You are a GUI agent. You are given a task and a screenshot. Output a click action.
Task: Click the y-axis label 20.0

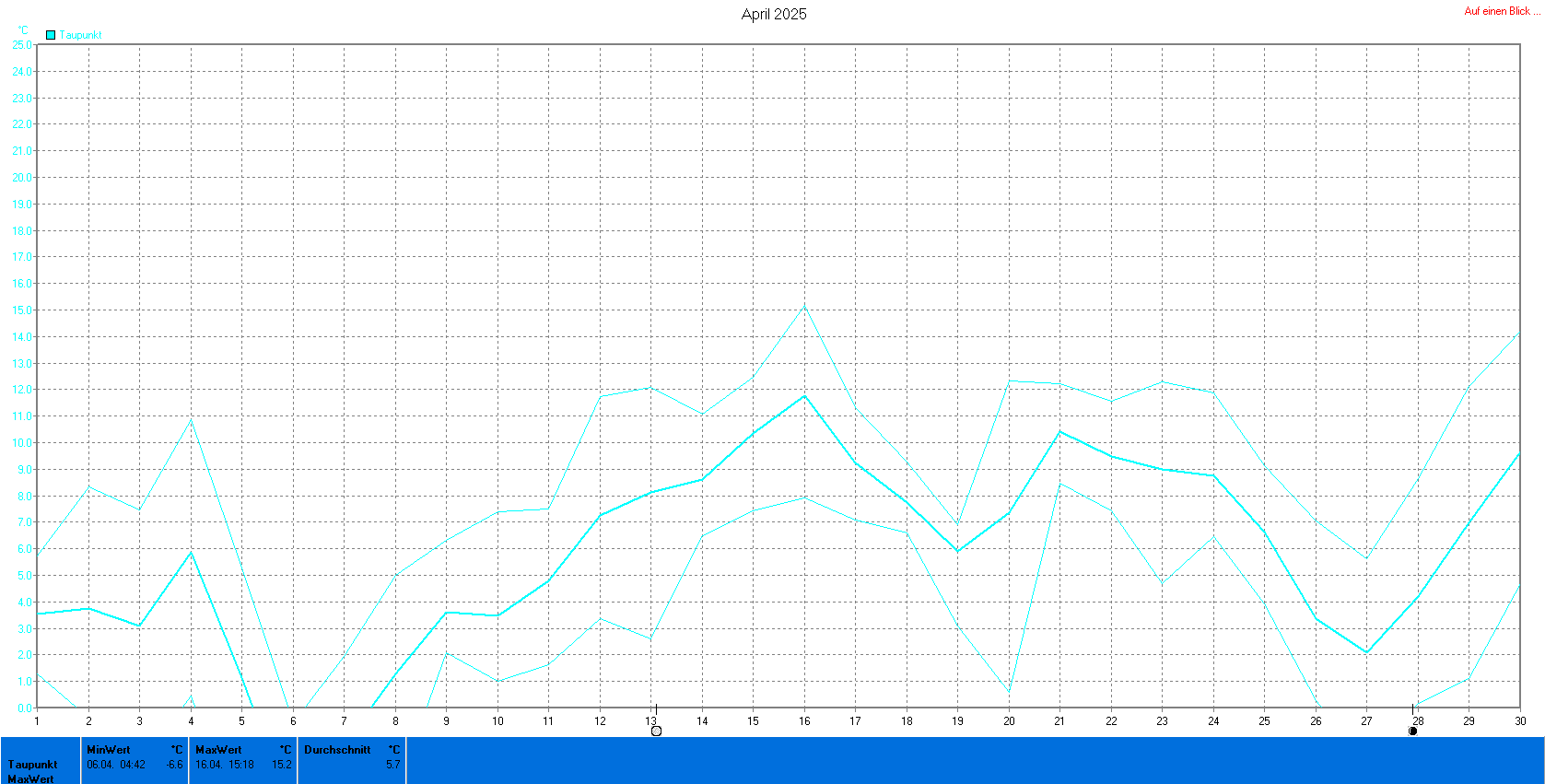pos(22,178)
